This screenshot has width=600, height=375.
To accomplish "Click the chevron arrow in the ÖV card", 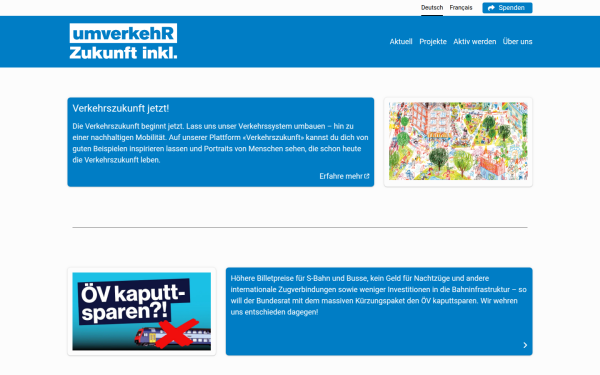I will [525, 345].
